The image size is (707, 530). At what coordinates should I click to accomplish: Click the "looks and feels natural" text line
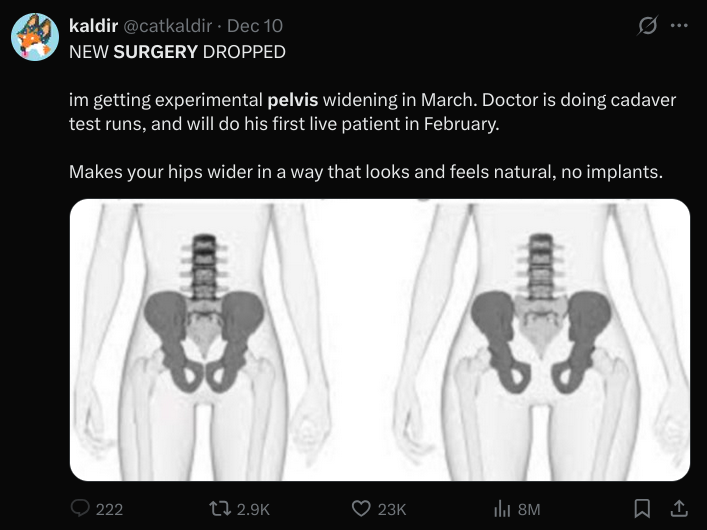tap(365, 172)
